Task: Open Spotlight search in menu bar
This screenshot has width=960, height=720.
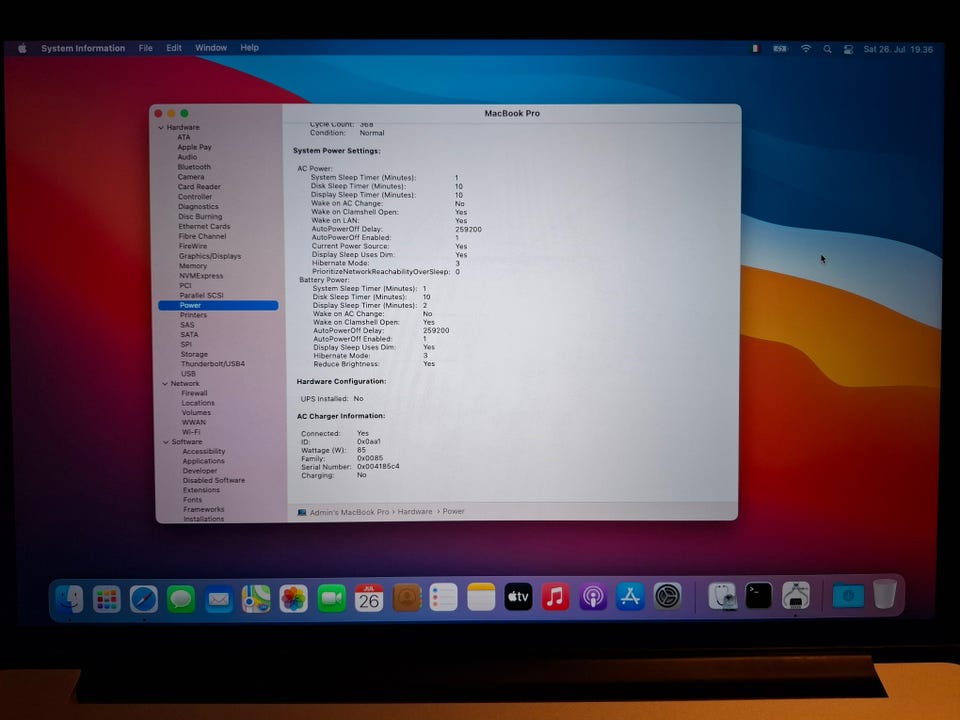Action: pos(827,49)
